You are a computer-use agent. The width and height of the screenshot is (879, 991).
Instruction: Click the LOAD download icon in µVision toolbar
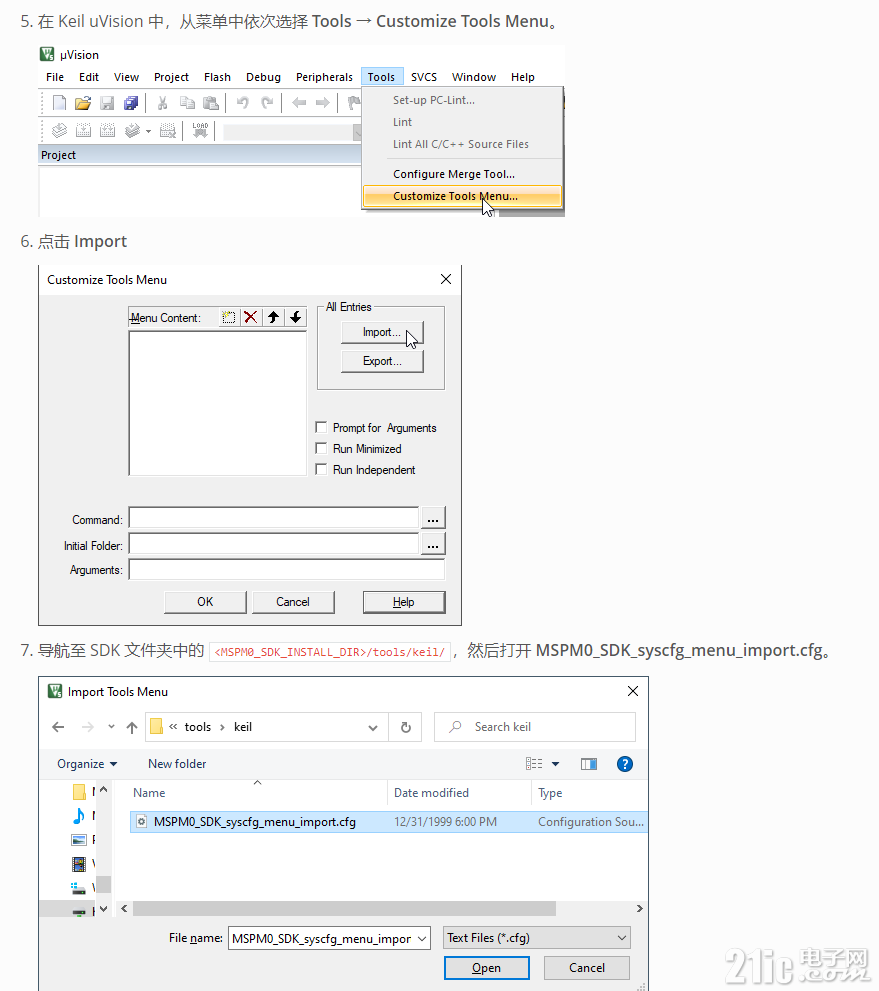point(200,131)
